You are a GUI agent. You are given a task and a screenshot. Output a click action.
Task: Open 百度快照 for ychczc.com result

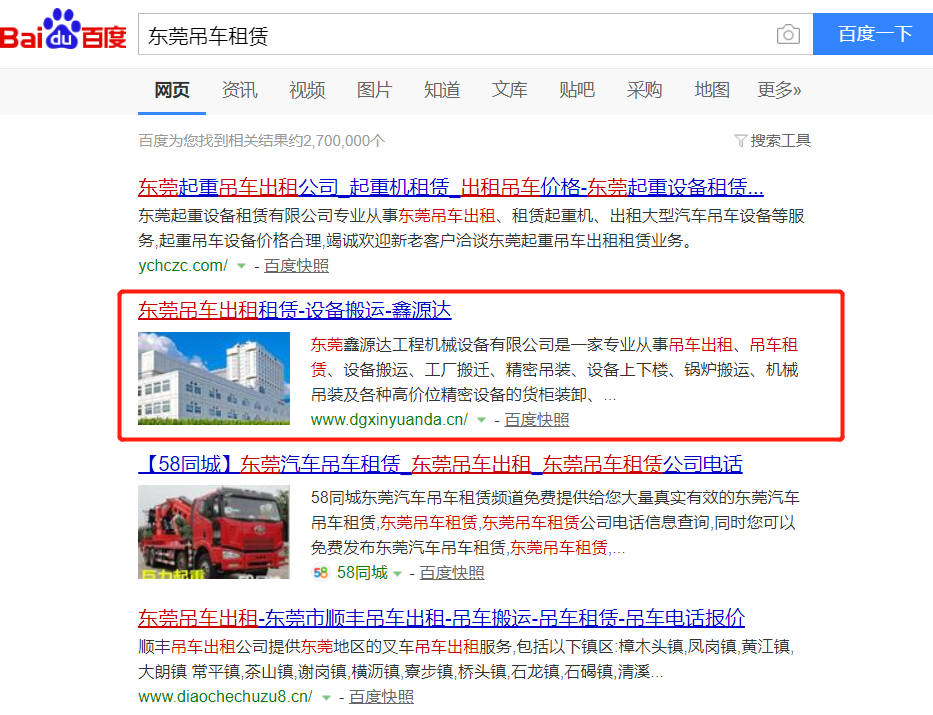pyautogui.click(x=296, y=266)
